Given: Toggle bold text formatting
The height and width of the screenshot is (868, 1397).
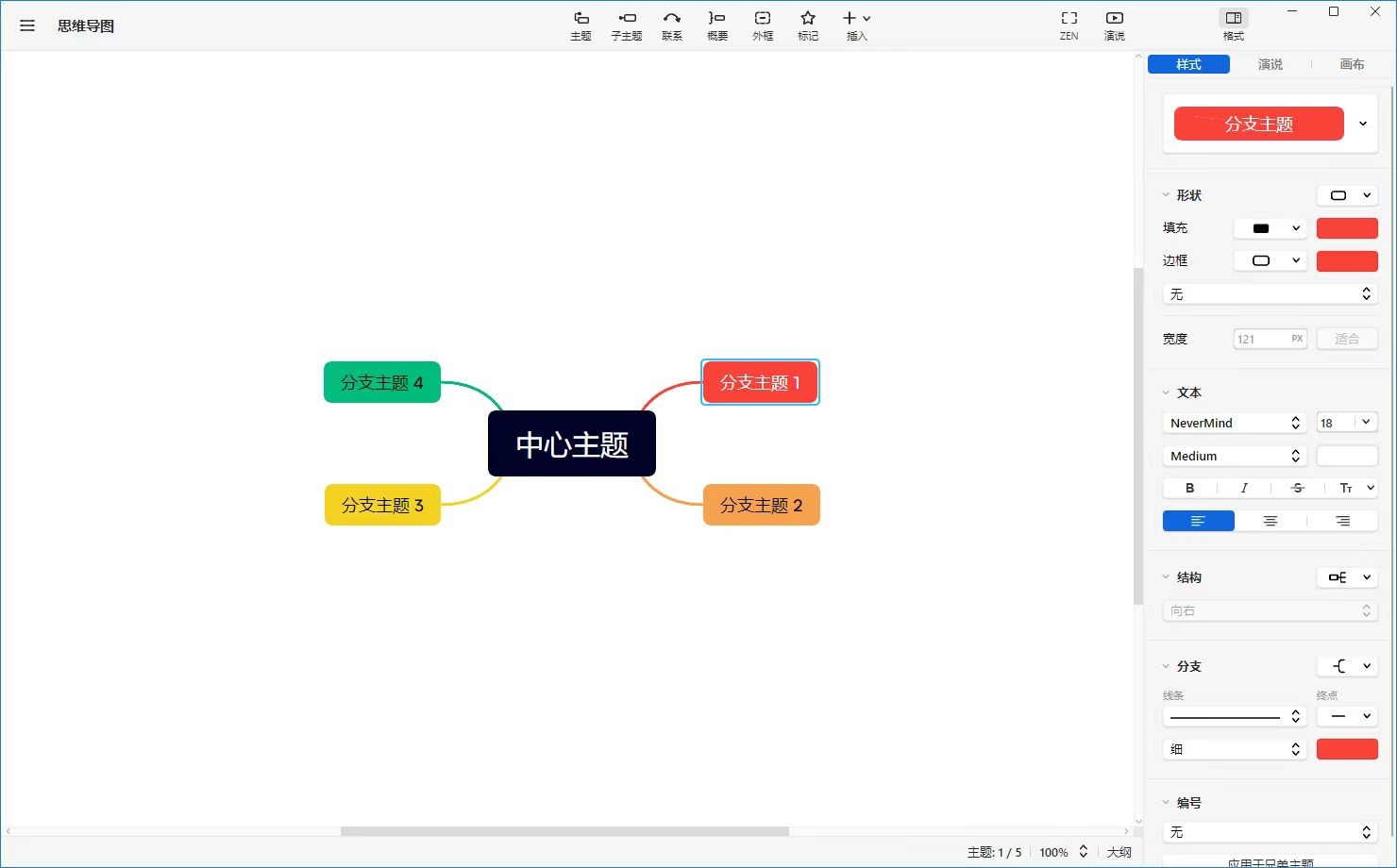Looking at the screenshot, I should click(x=1189, y=488).
